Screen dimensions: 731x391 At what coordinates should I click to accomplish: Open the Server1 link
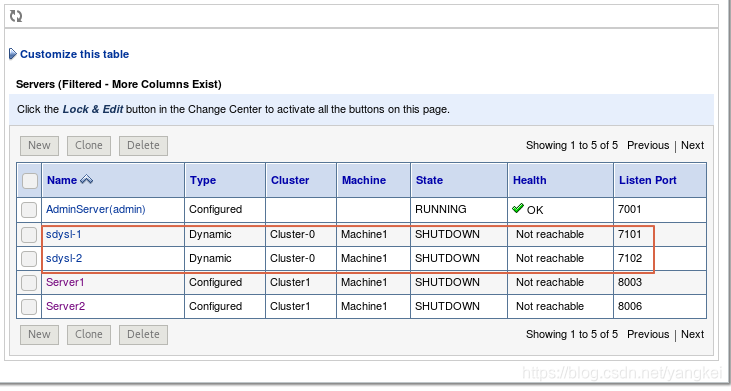coord(65,282)
